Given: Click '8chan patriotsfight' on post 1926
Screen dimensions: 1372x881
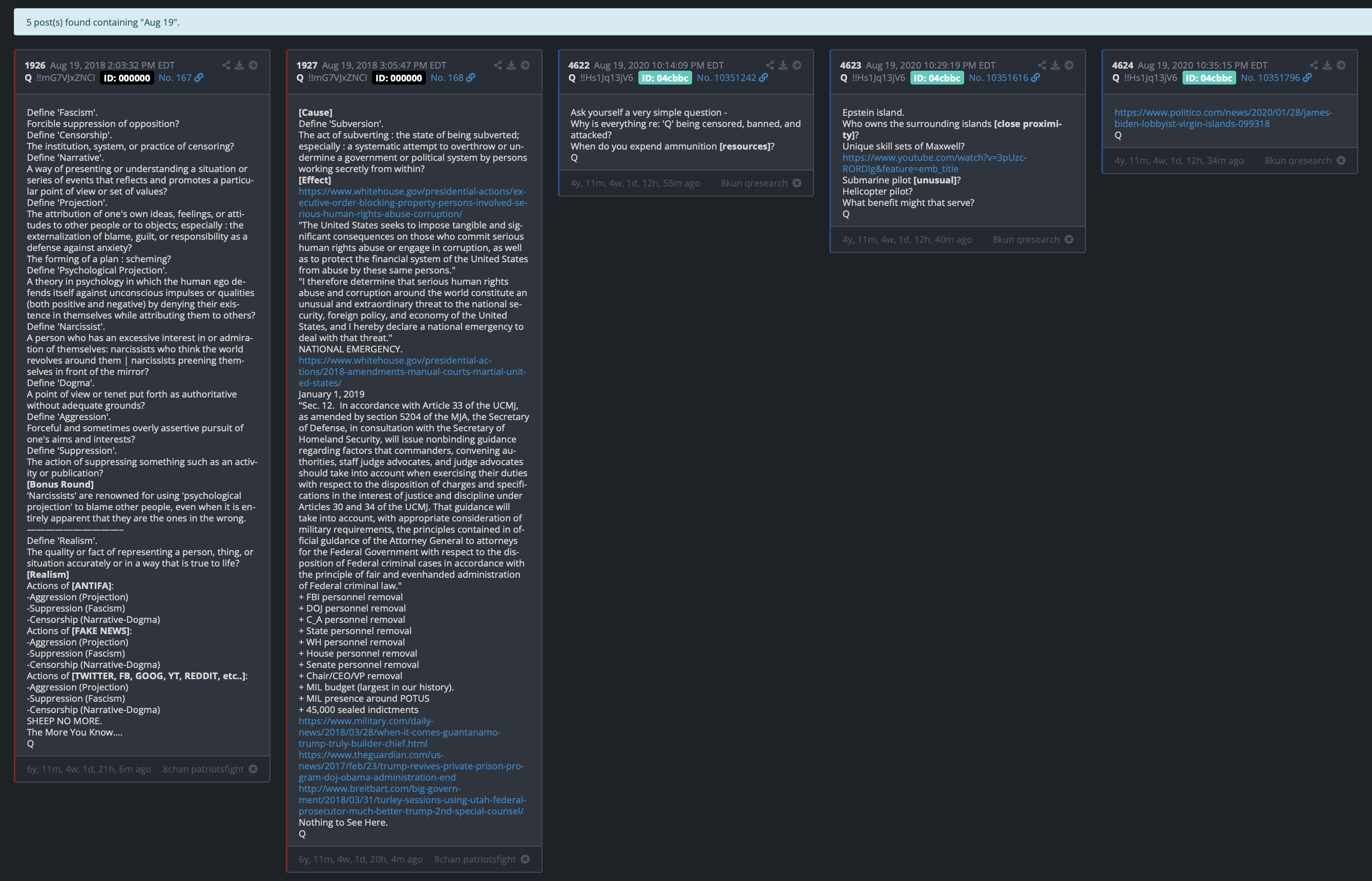Looking at the screenshot, I should (x=203, y=769).
